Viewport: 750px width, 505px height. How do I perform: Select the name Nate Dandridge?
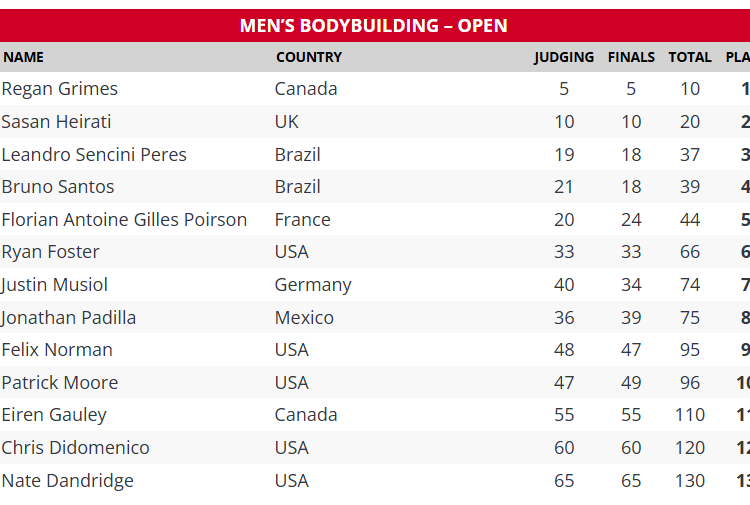[67, 481]
